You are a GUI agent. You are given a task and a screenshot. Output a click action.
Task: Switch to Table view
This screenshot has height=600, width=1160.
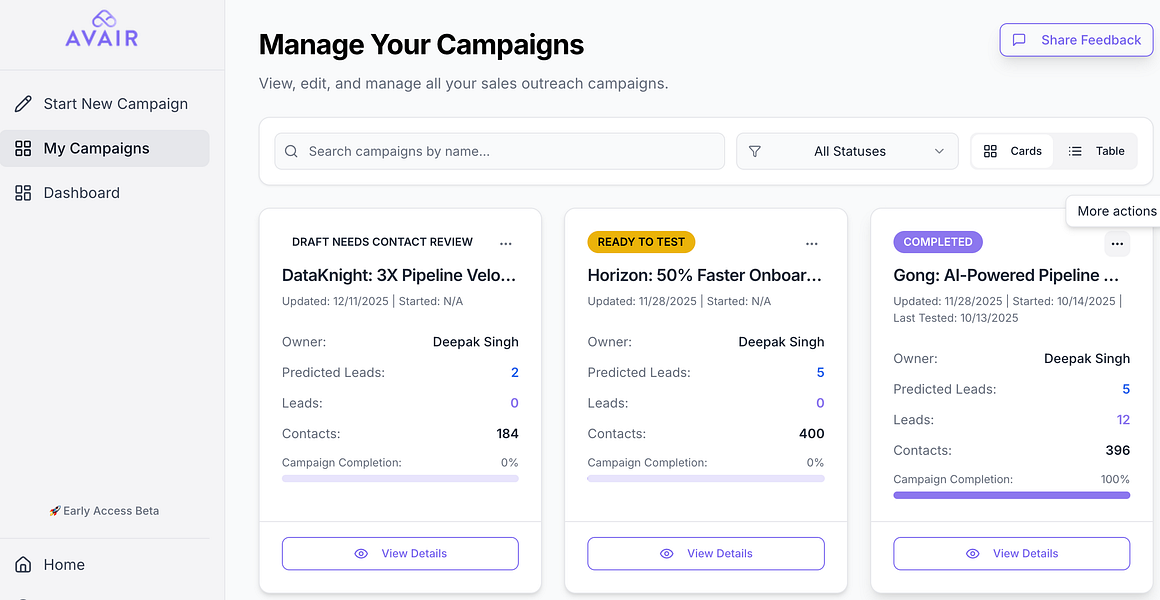coord(1096,152)
